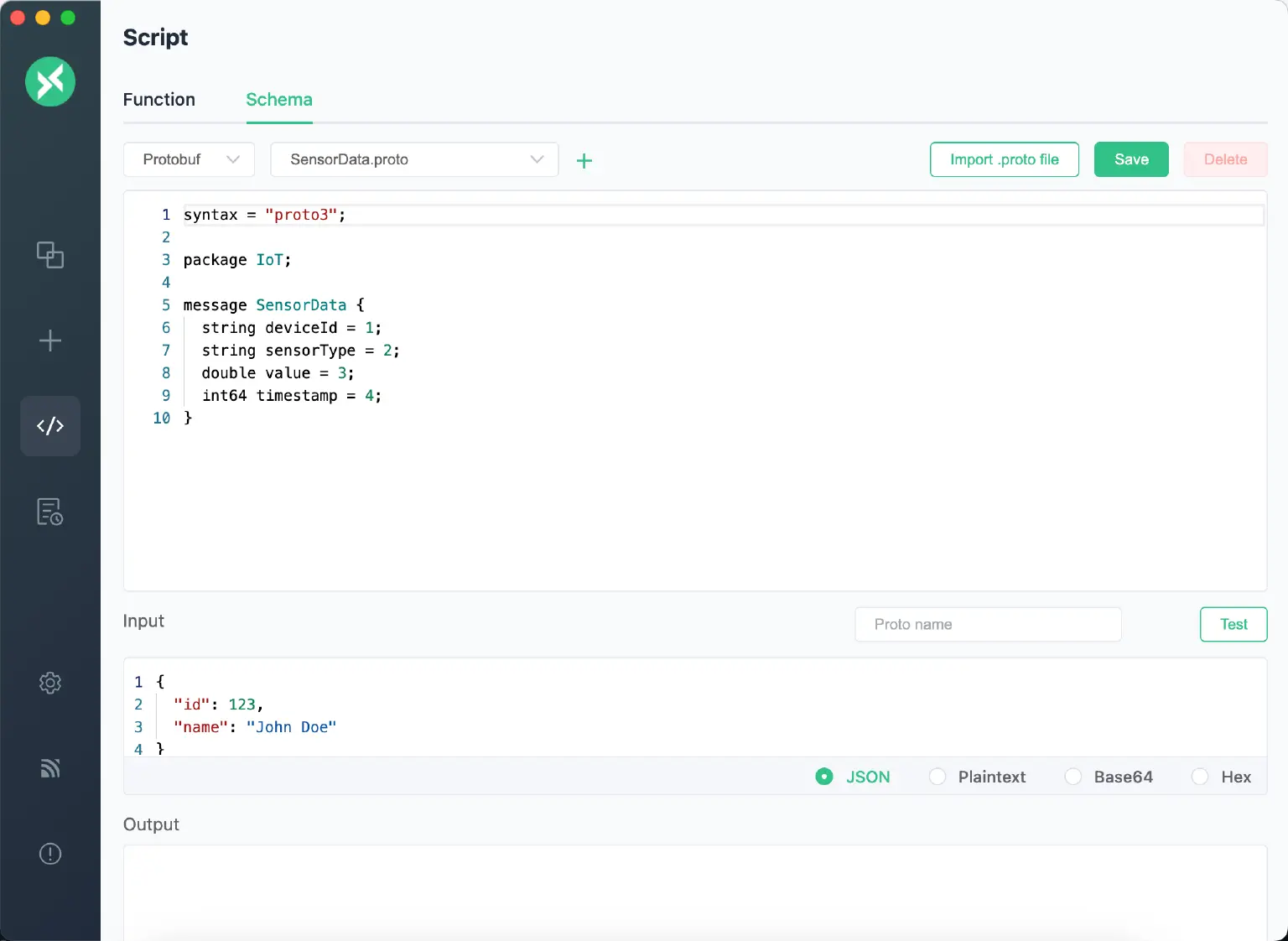Select the Base64 input format
Image resolution: width=1288 pixels, height=941 pixels.
[1073, 777]
